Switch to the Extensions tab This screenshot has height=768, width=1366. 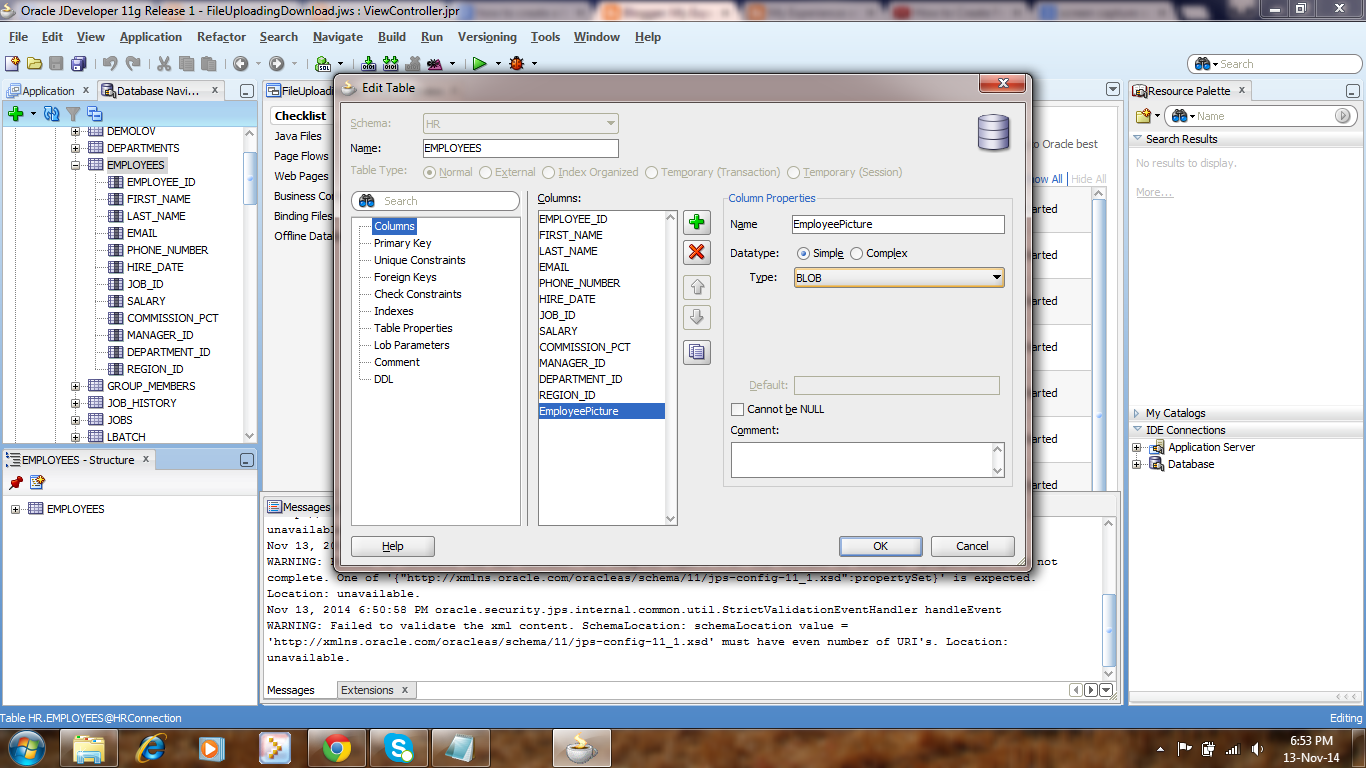pyautogui.click(x=368, y=689)
